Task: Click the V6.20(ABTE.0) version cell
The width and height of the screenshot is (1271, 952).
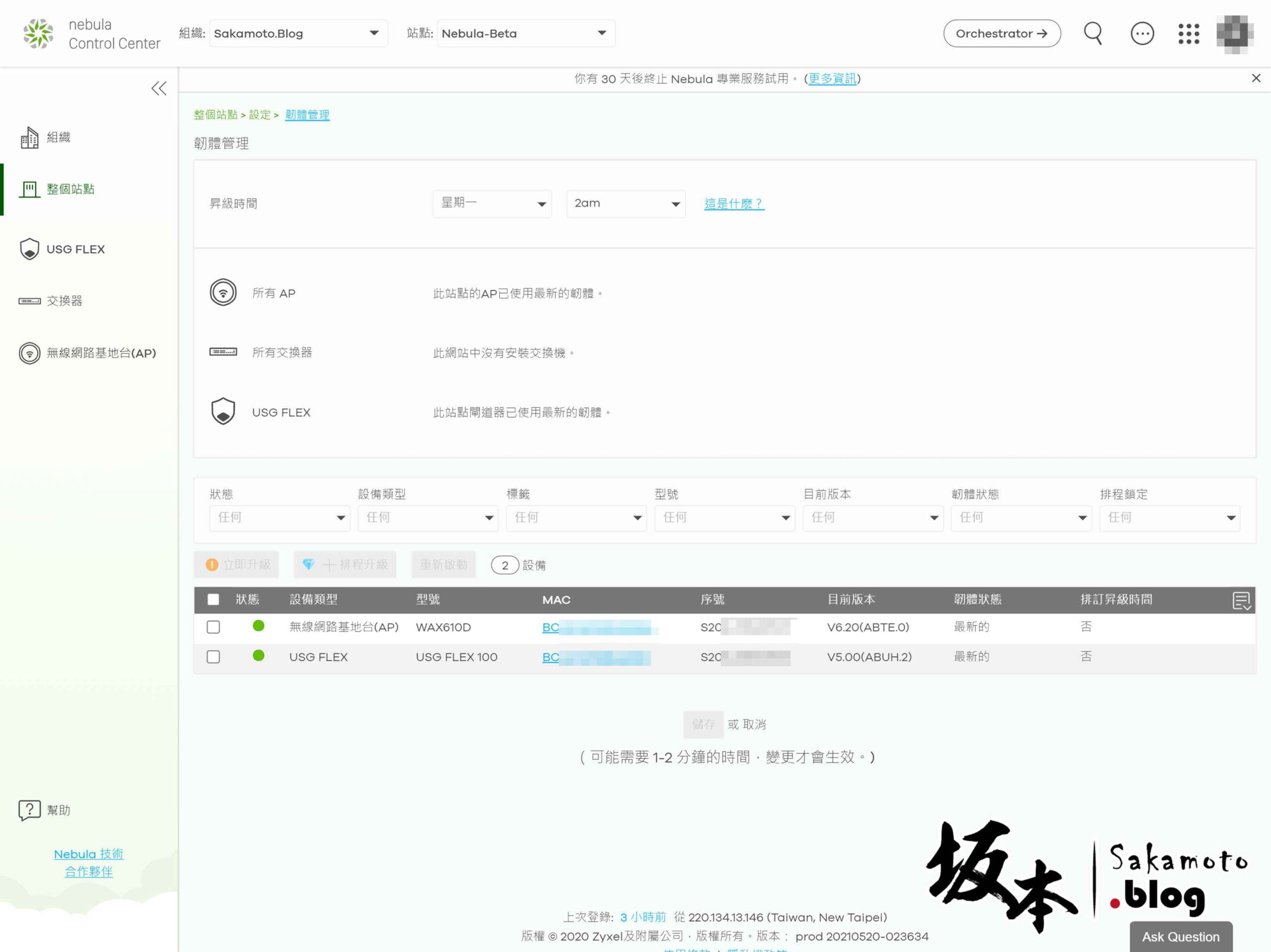Action: coord(868,627)
